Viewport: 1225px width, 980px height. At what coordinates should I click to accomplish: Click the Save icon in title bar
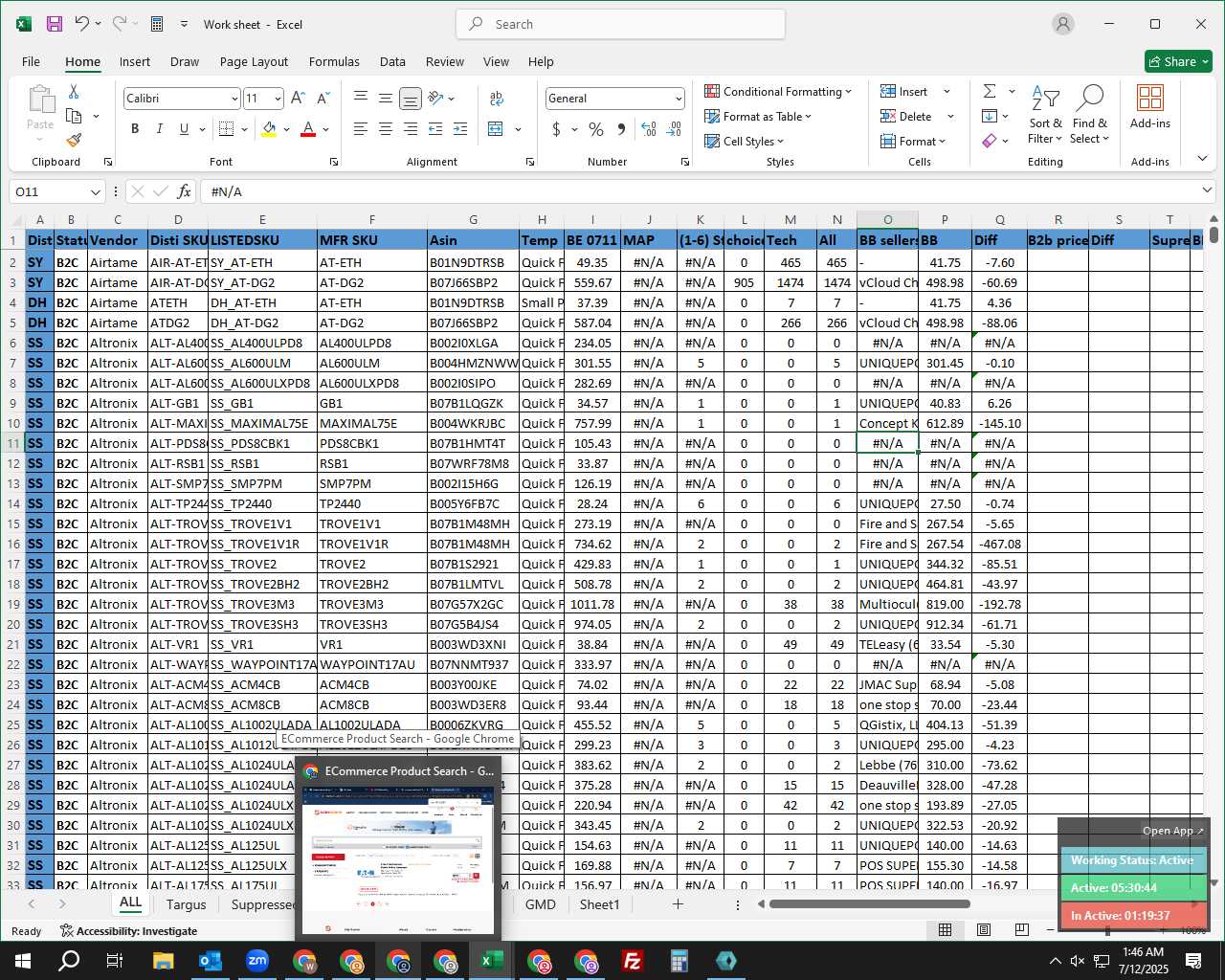click(x=55, y=24)
